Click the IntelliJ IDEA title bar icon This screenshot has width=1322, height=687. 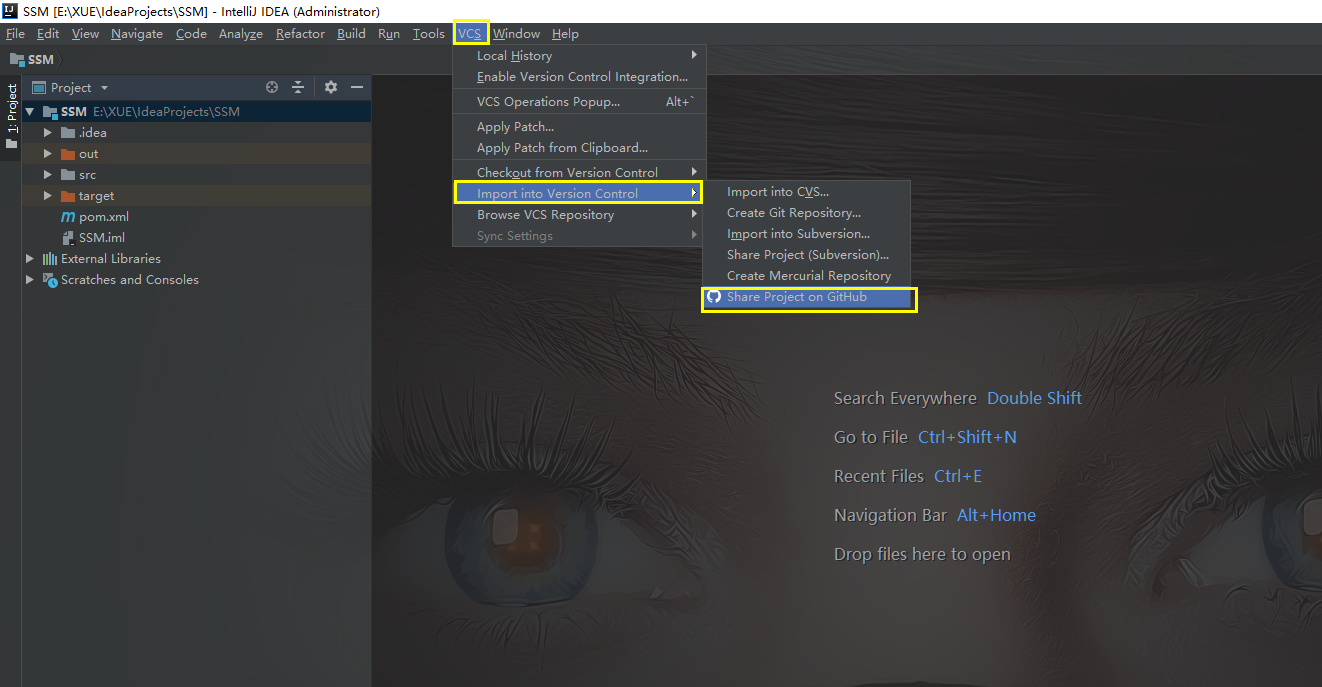click(10, 11)
